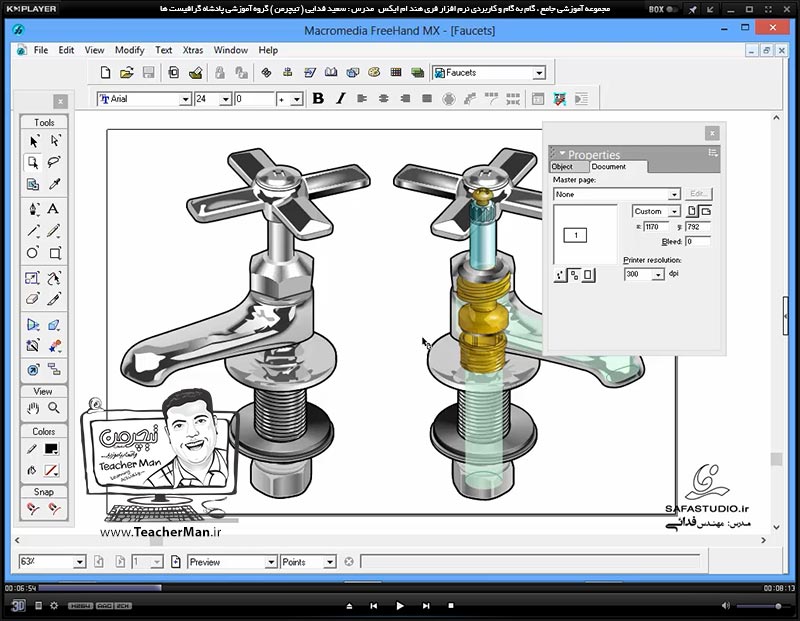Toggle KMPlayer 3D mode button

(x=18, y=606)
